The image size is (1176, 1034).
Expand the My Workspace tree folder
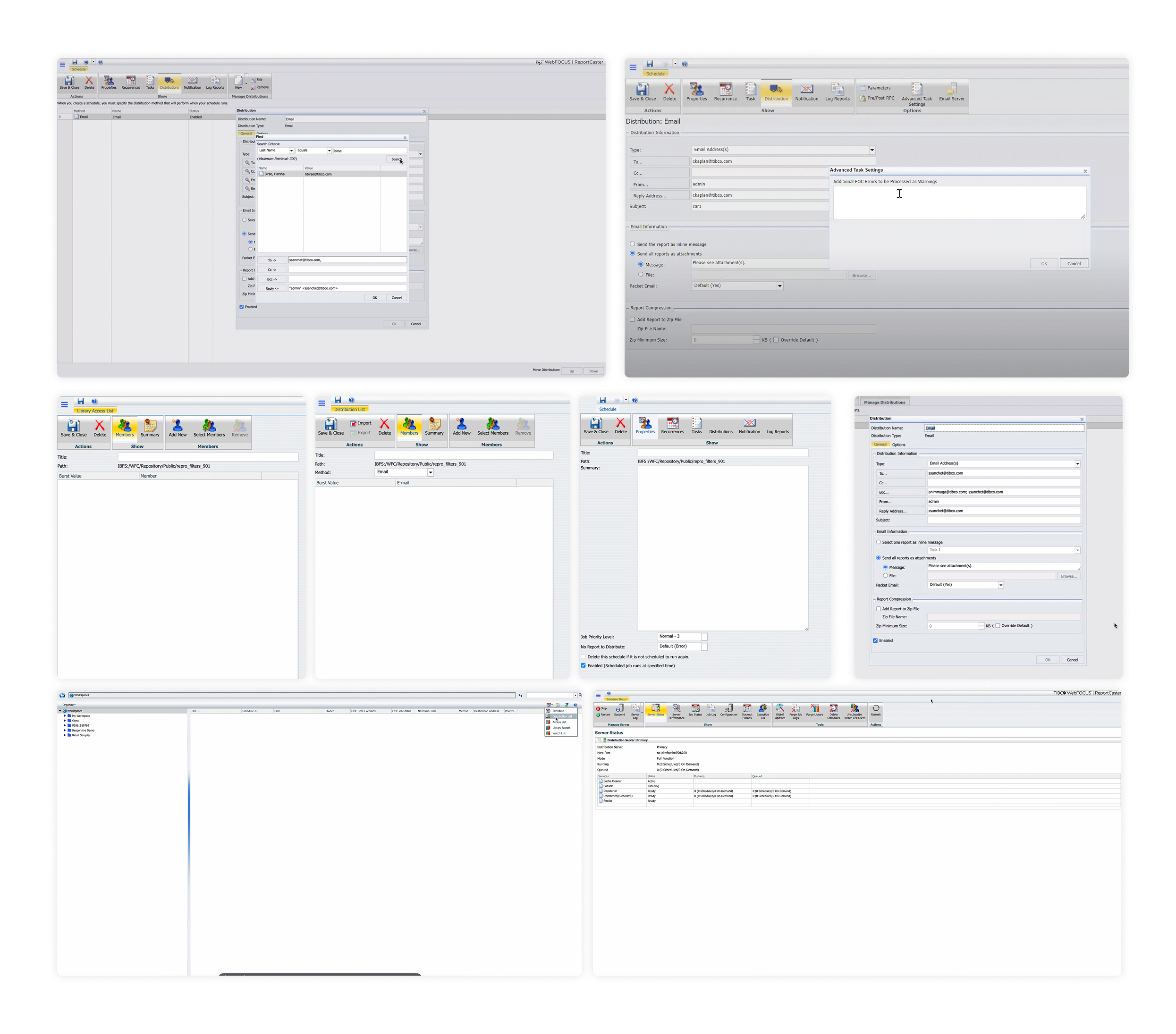click(65, 716)
